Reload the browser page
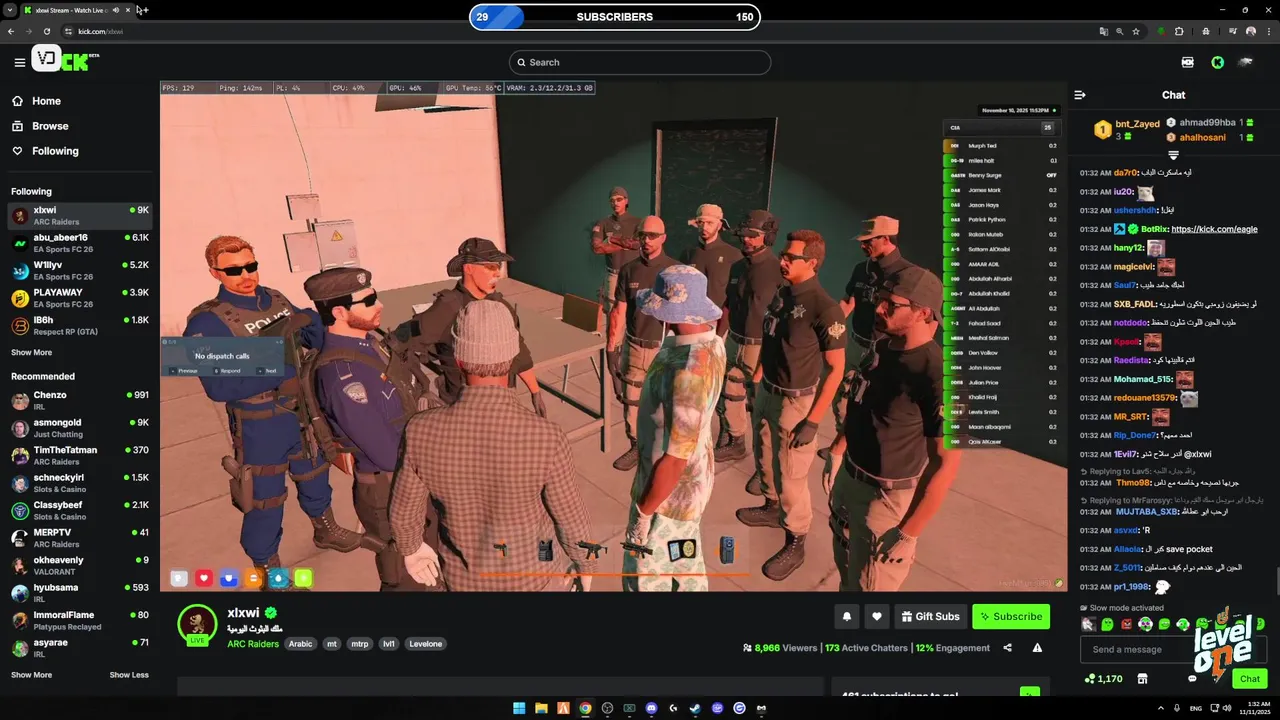Image resolution: width=1280 pixels, height=720 pixels. point(46,31)
